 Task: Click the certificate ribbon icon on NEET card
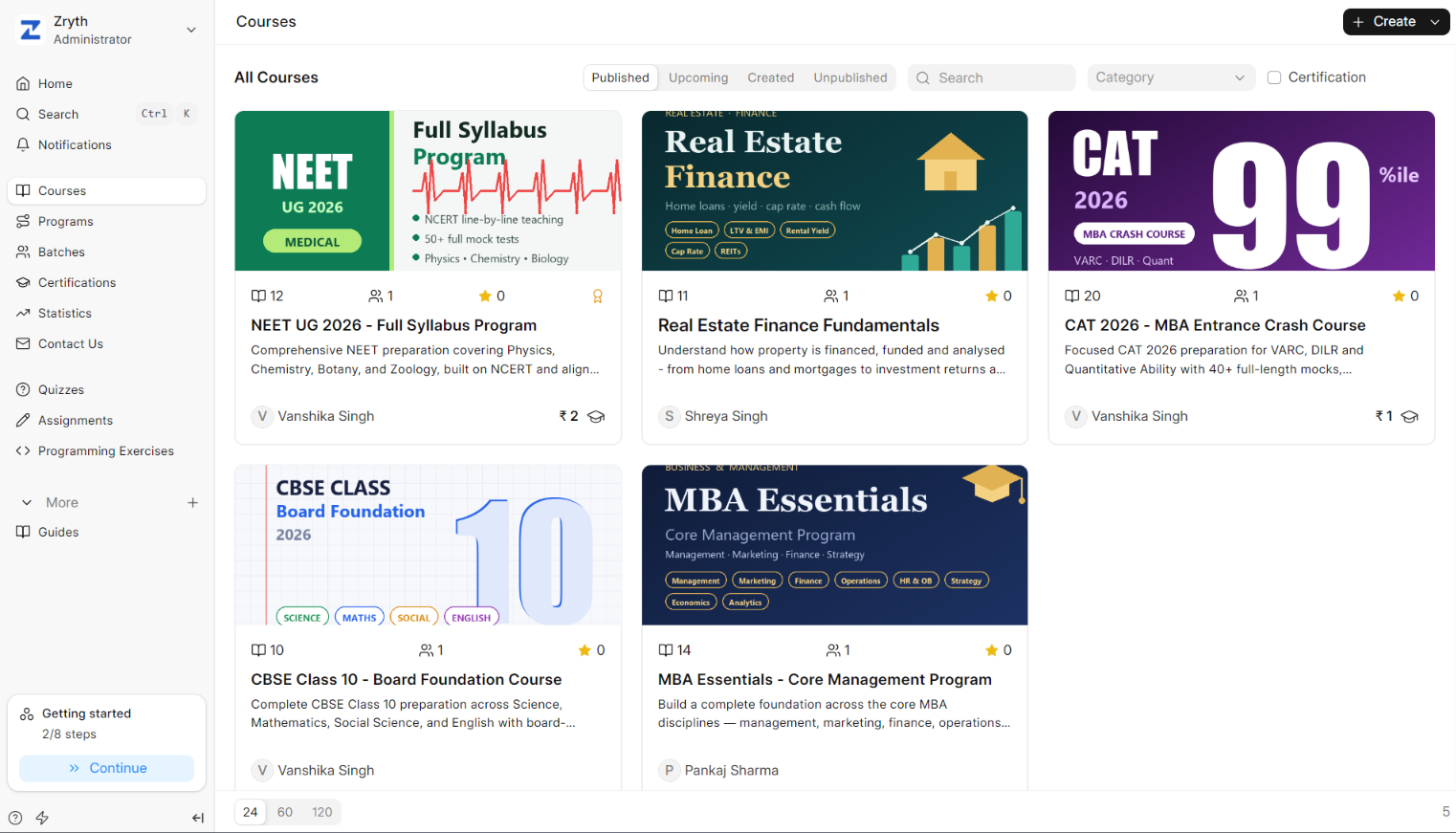(x=598, y=296)
